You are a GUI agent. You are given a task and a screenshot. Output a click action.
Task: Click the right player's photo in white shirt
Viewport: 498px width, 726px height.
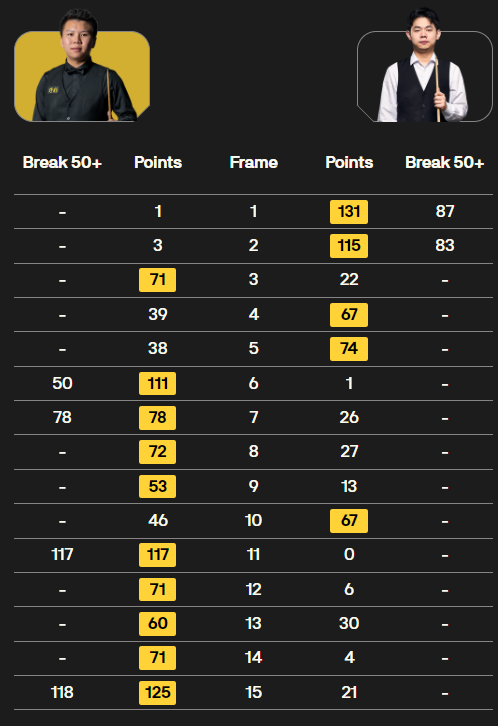425,66
